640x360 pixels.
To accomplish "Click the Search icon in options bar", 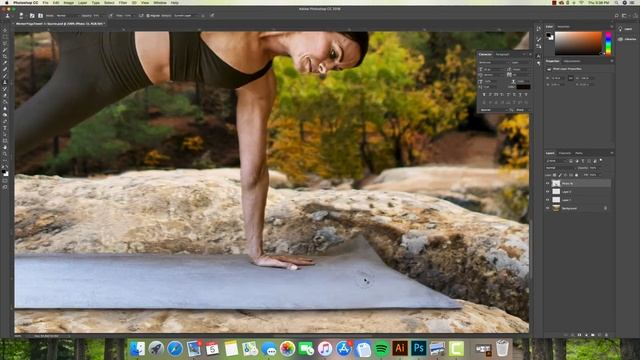I will [x=617, y=16].
